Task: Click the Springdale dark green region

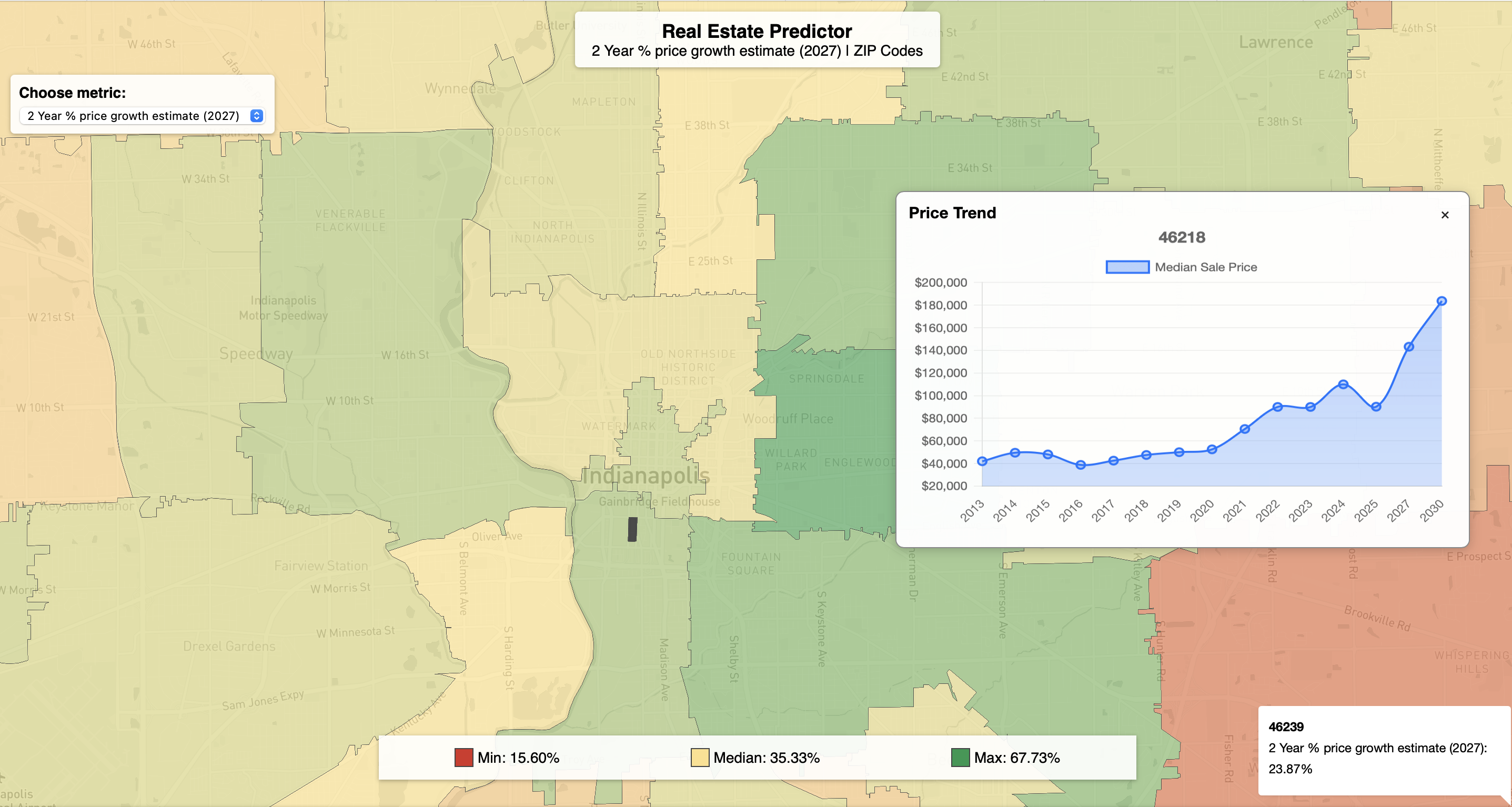Action: (x=826, y=379)
